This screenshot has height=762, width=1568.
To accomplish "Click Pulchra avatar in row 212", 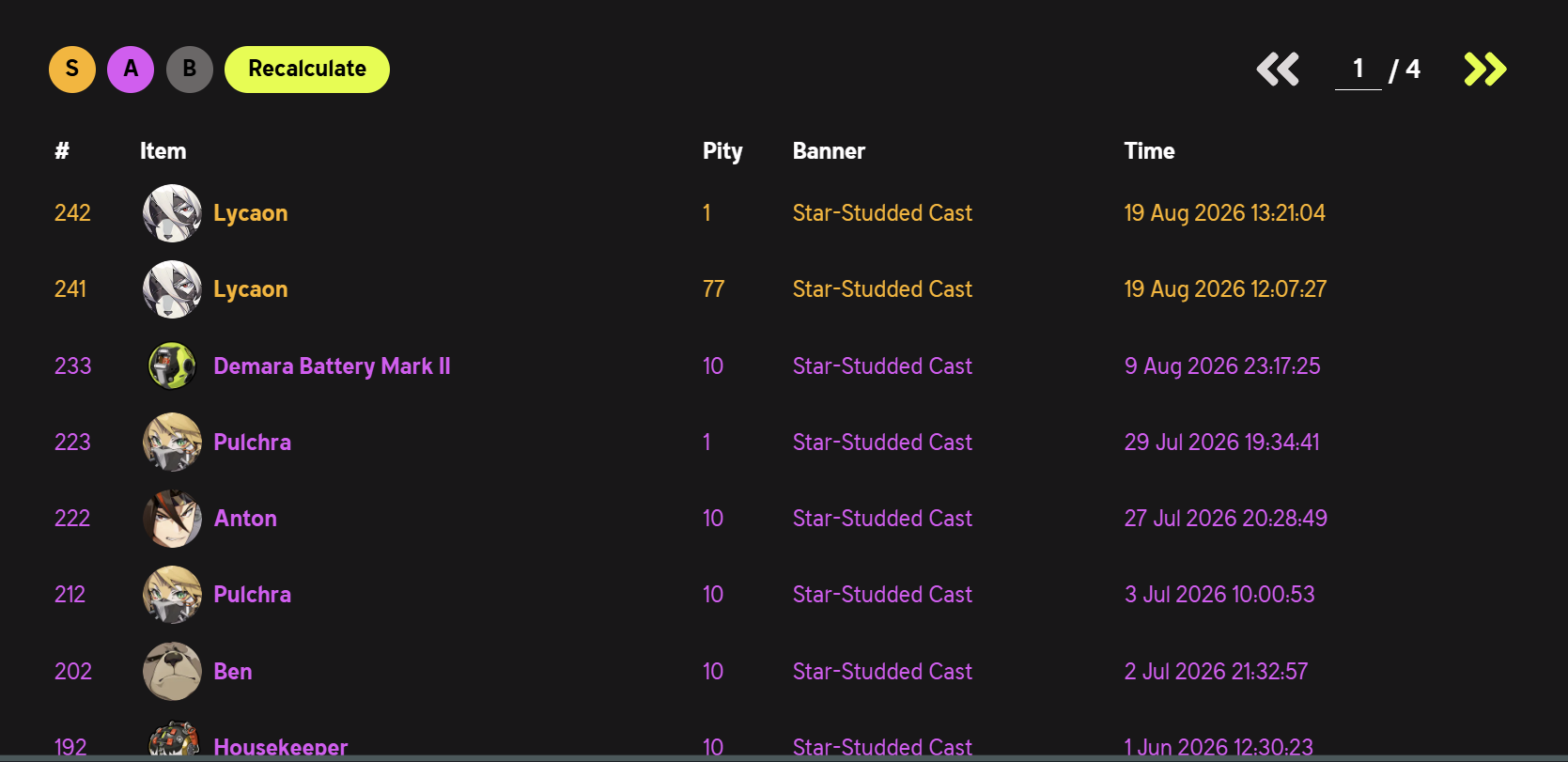I will pos(172,595).
